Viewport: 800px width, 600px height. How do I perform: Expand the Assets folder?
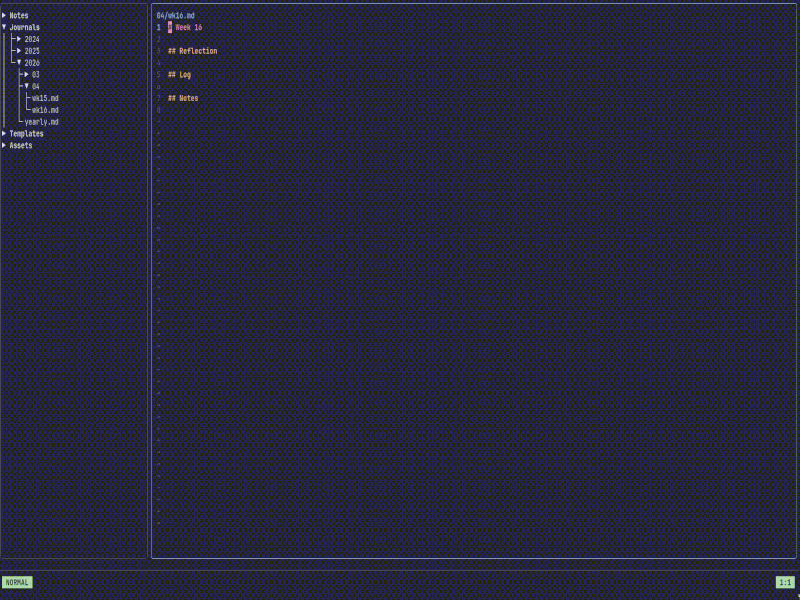[4, 145]
